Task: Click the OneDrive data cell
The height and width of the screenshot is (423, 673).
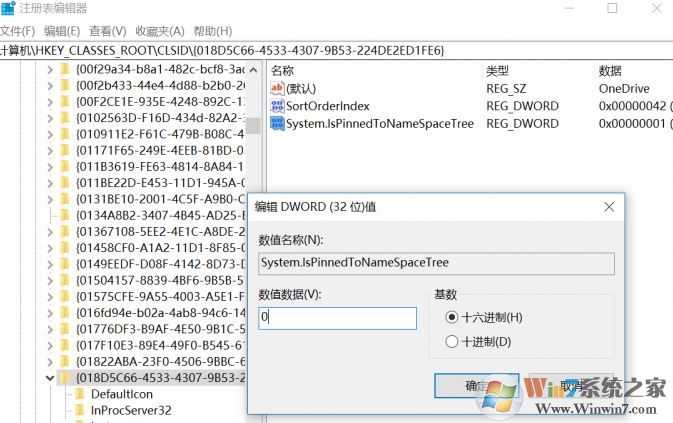Action: [x=624, y=89]
